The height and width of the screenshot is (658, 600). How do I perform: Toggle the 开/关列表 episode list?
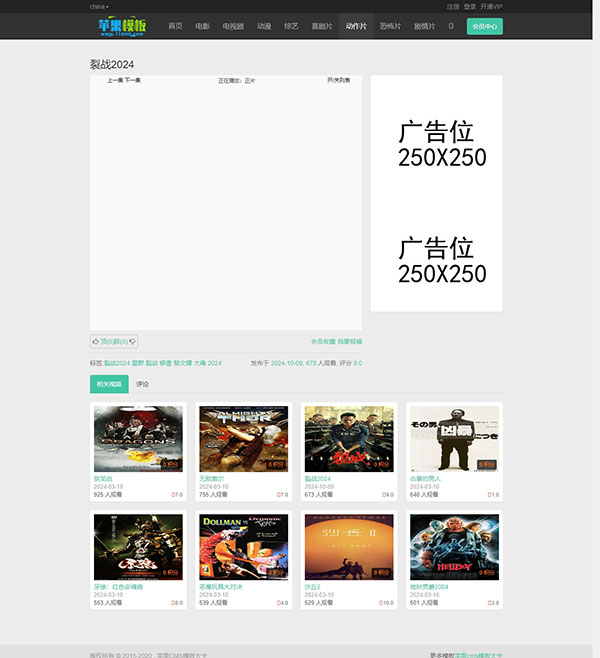(x=338, y=80)
